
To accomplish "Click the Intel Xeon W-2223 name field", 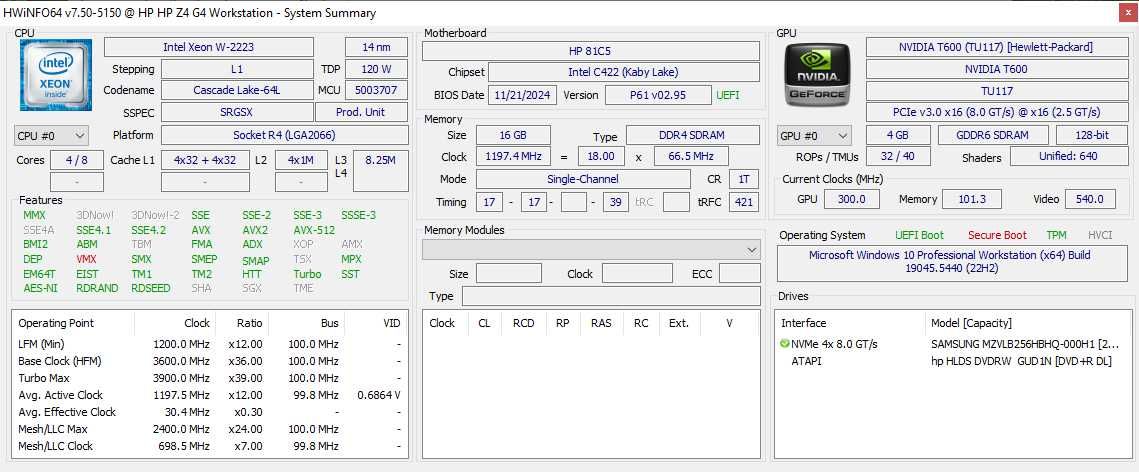I will [x=208, y=47].
